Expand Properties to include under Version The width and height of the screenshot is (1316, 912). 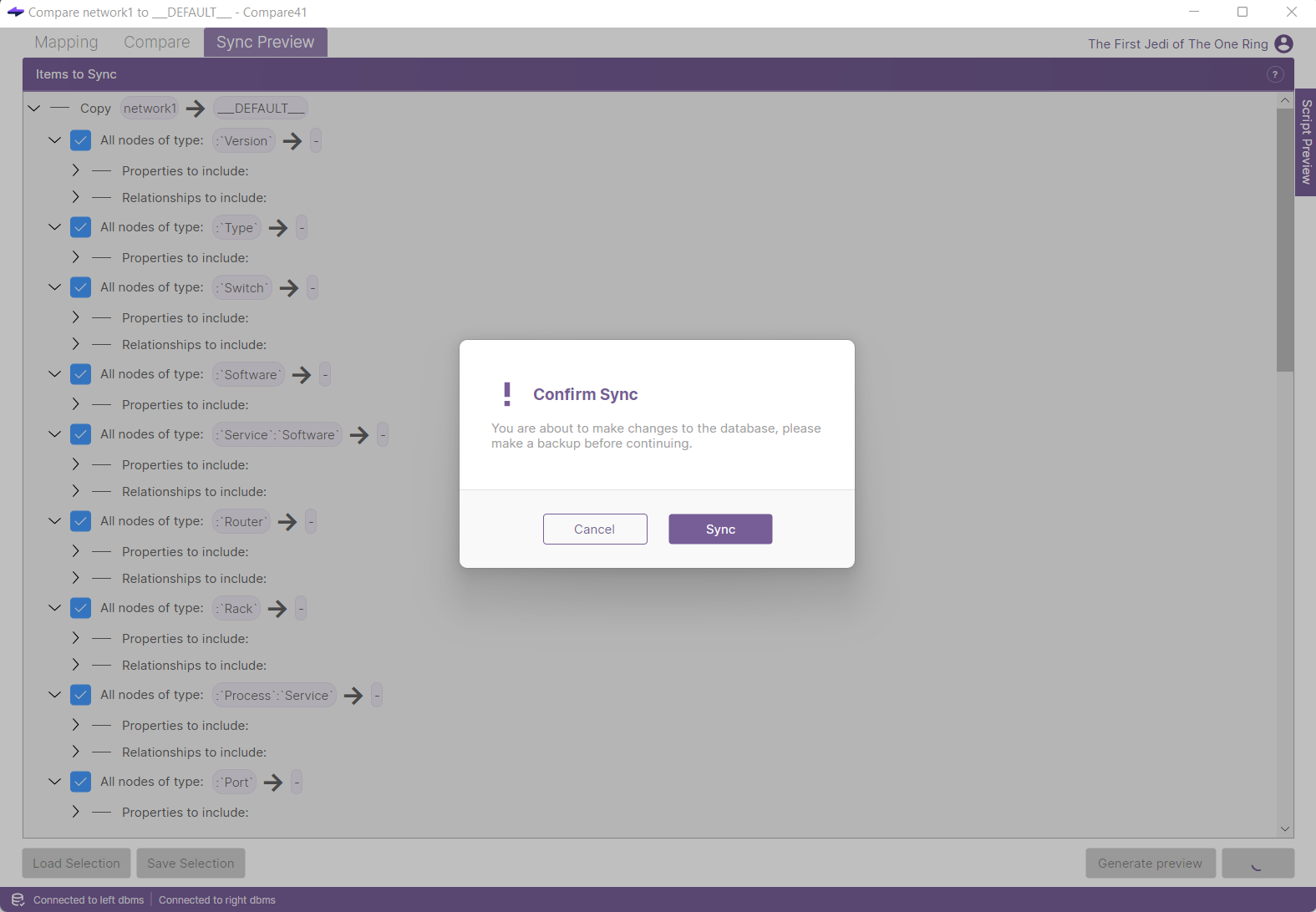pos(76,170)
